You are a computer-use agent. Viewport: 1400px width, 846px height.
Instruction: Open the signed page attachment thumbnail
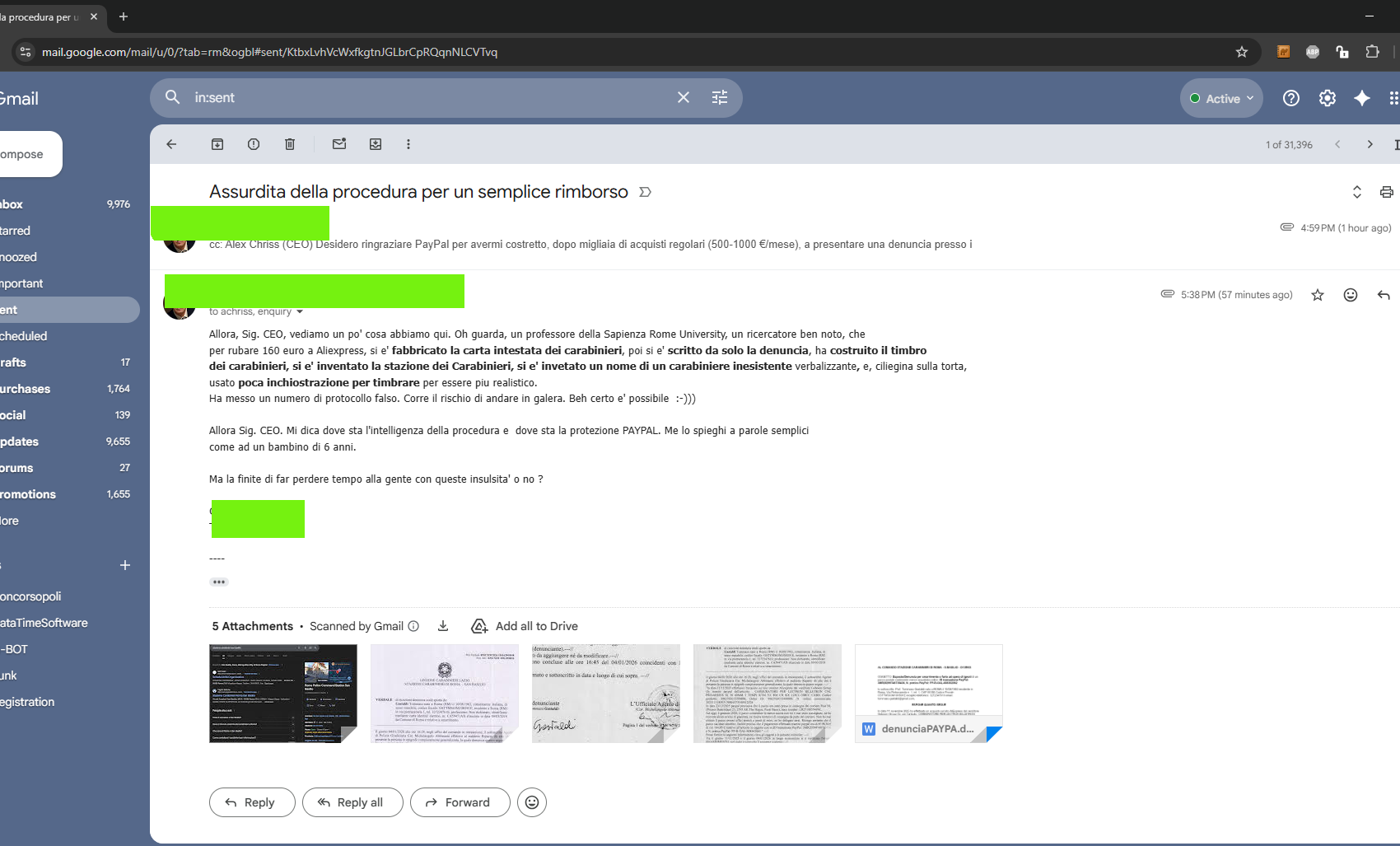tap(606, 694)
